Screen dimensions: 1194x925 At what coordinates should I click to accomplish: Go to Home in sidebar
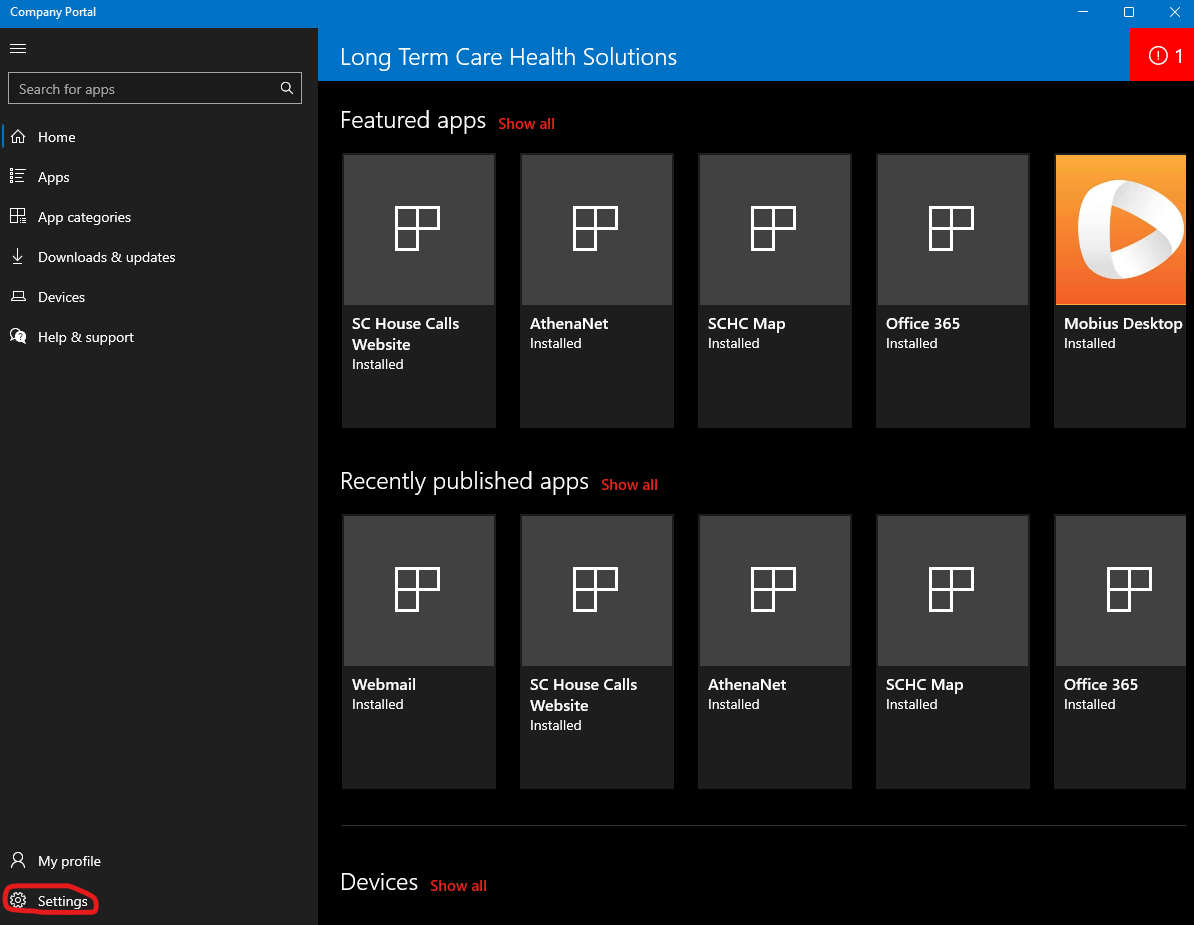coord(158,137)
